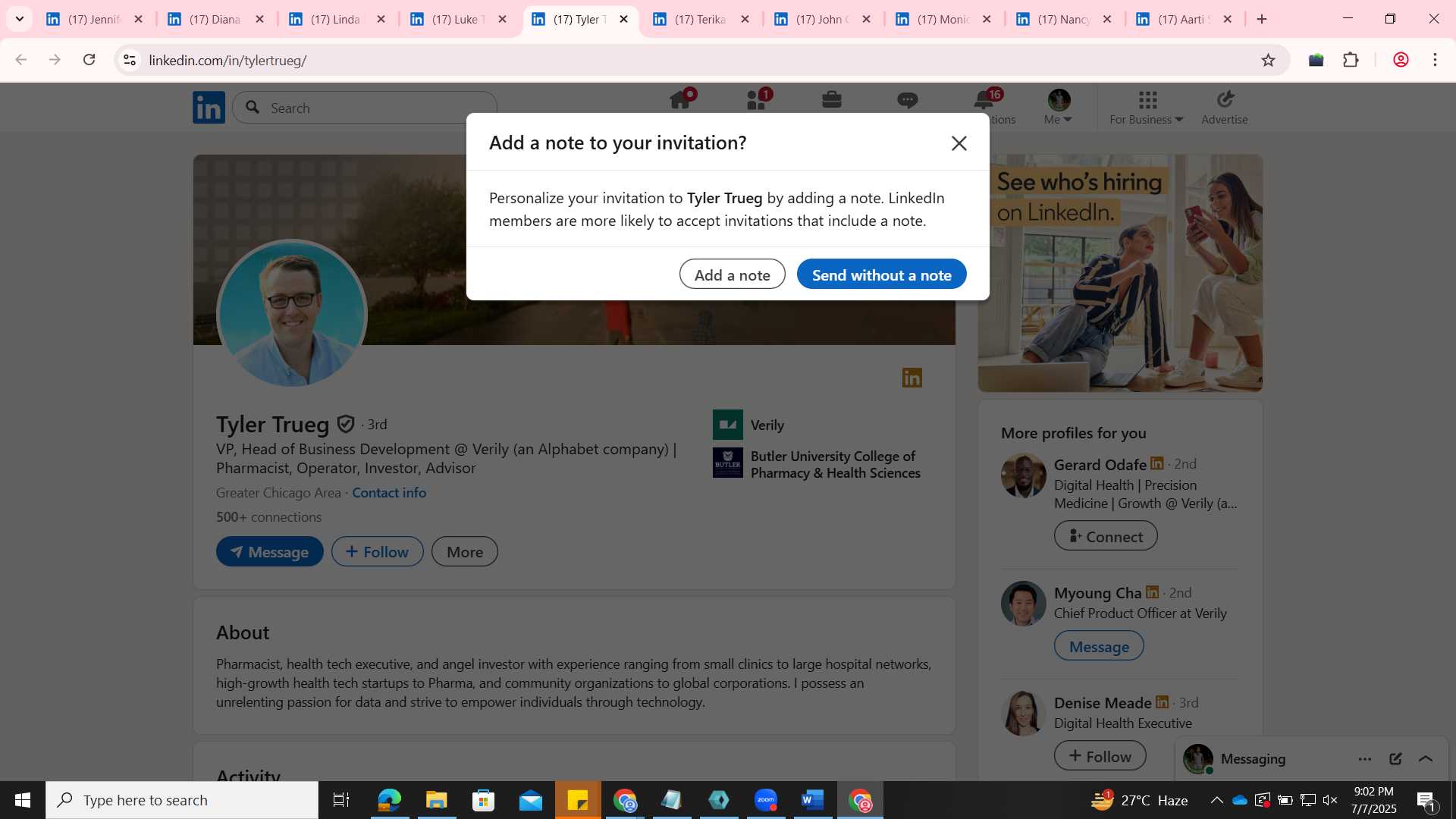Image resolution: width=1456 pixels, height=819 pixels.
Task: Open Gerard Odafe's profile name
Action: click(1100, 465)
